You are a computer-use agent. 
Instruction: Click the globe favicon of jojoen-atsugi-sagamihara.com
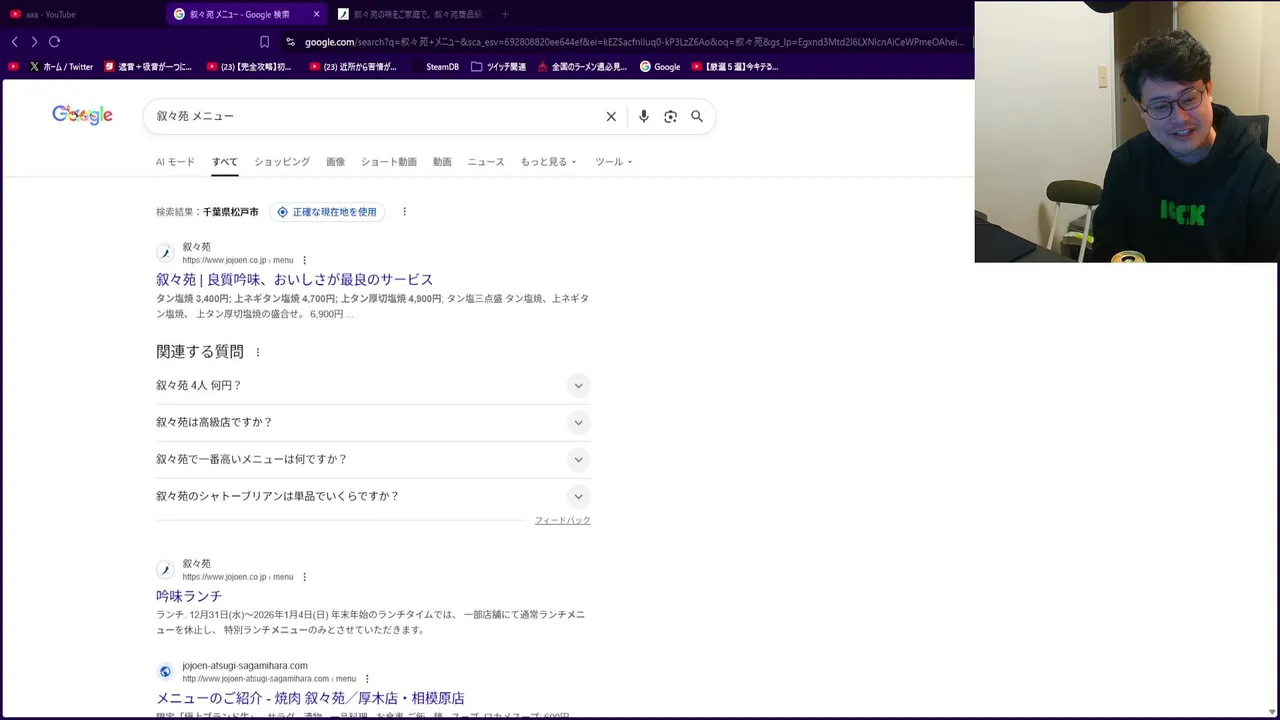[165, 671]
